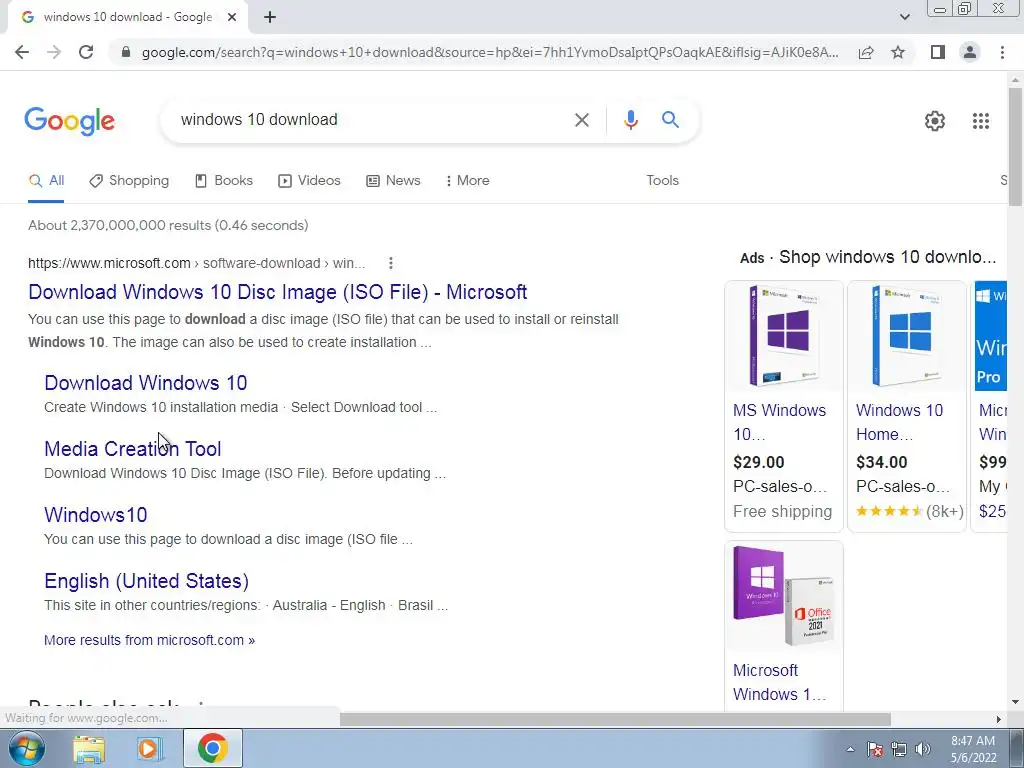Image resolution: width=1024 pixels, height=768 pixels.
Task: Open the Chrome three-dot menu
Action: [x=1002, y=52]
